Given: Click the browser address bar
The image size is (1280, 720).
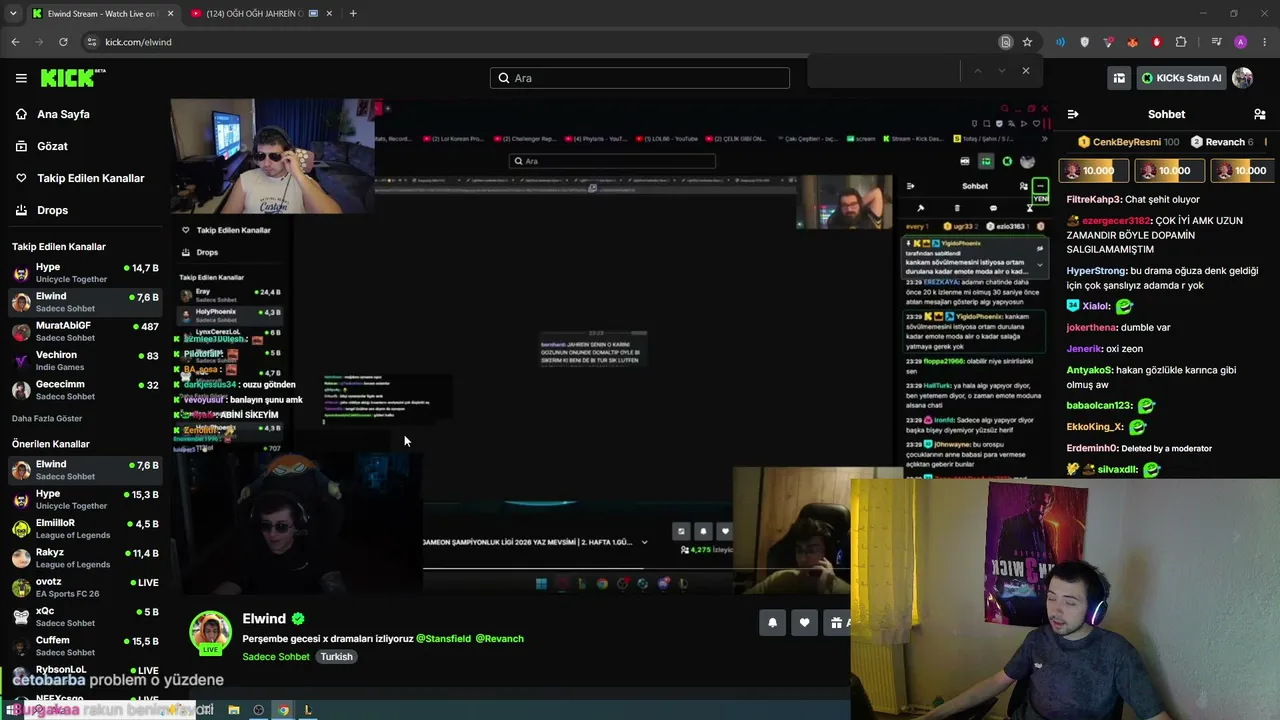Looking at the screenshot, I should (540, 42).
